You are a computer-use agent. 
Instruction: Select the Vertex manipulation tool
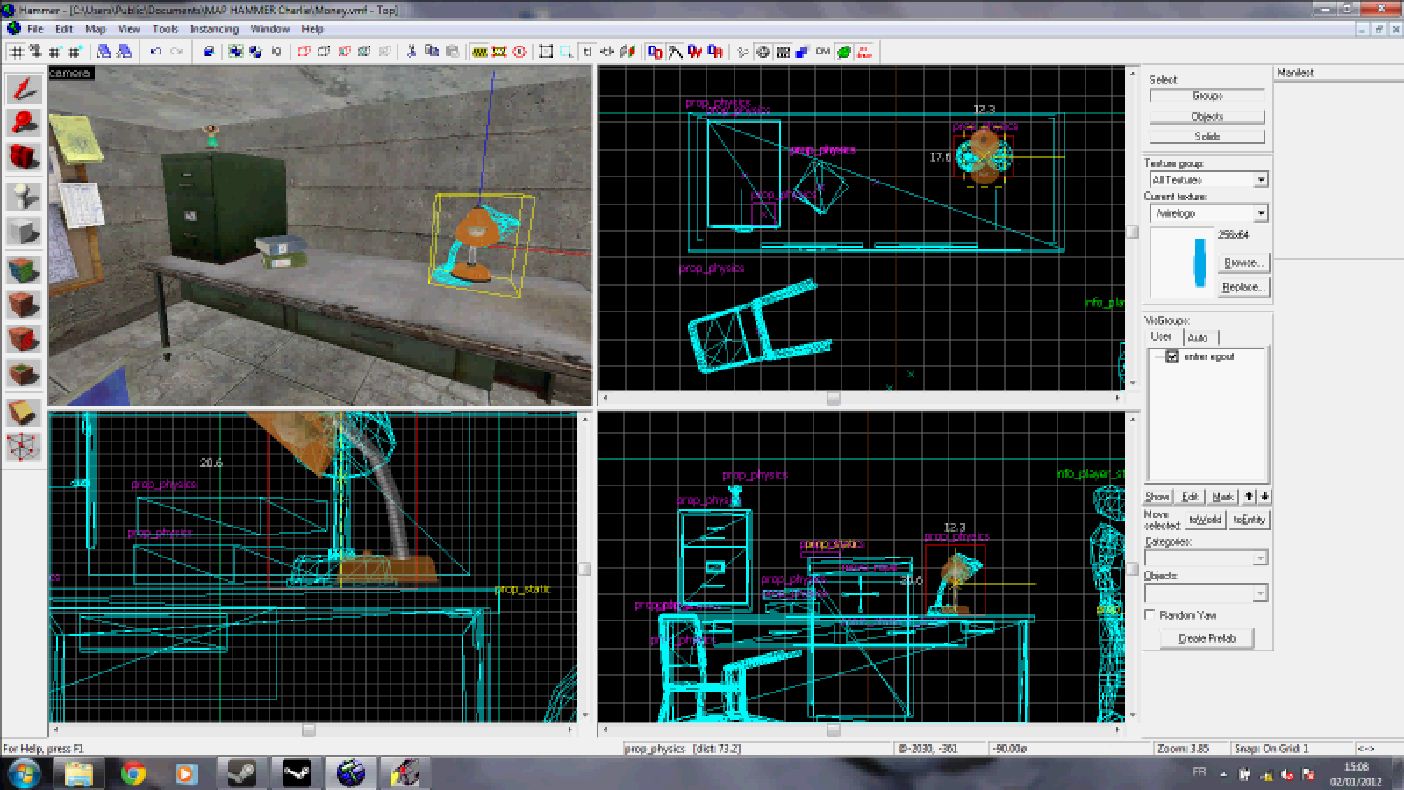(24, 447)
